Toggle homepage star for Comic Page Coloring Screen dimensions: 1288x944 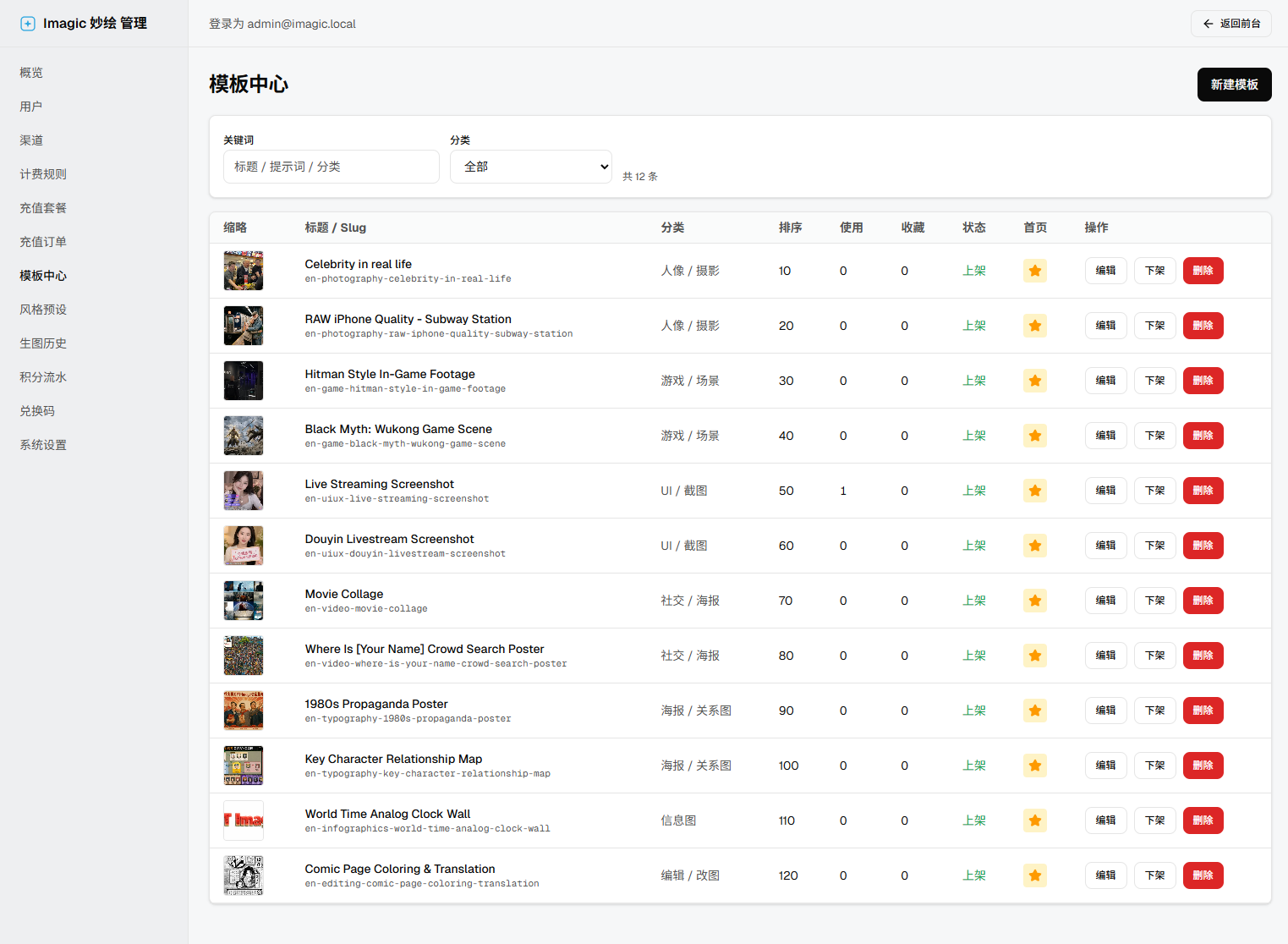click(x=1034, y=875)
